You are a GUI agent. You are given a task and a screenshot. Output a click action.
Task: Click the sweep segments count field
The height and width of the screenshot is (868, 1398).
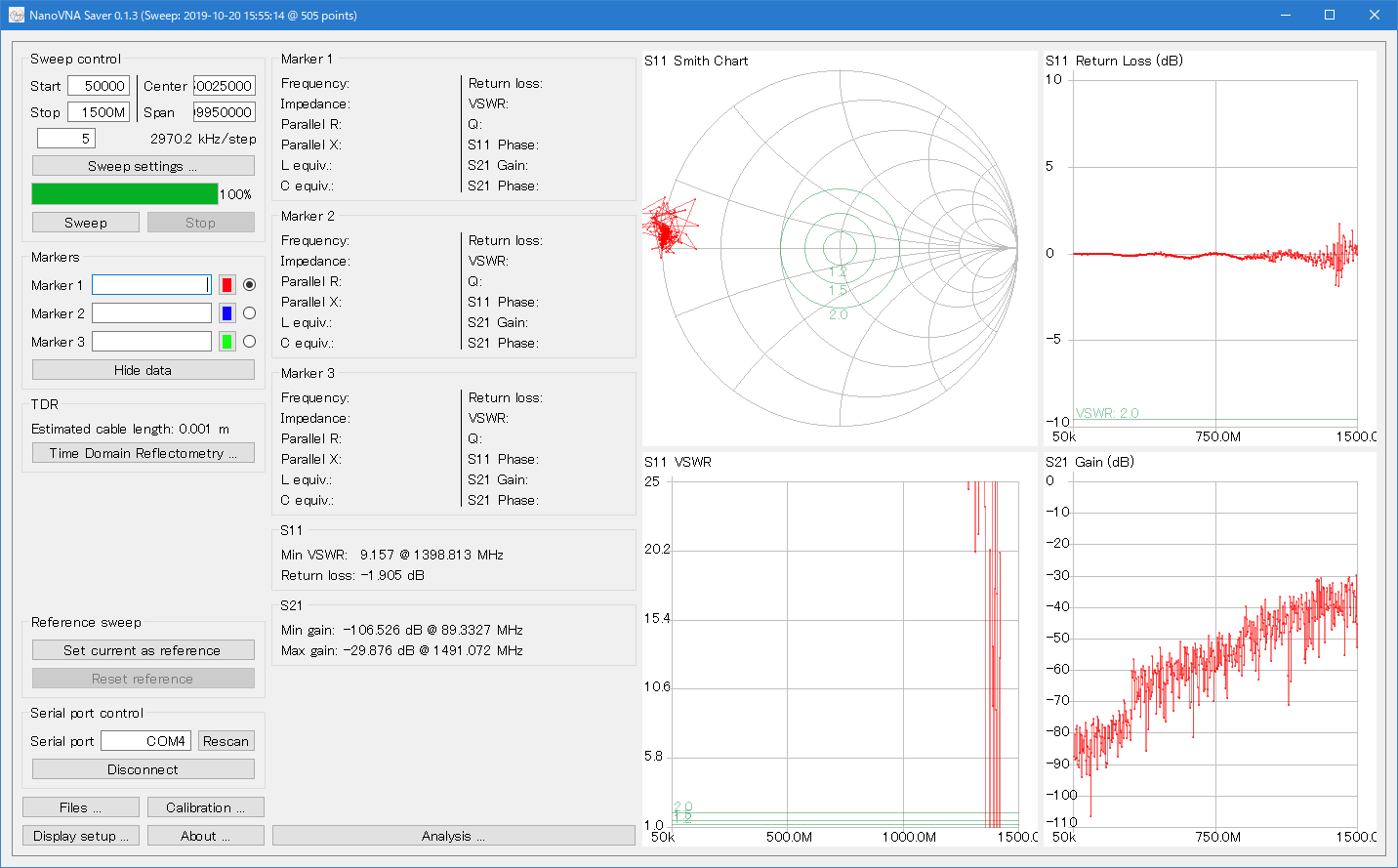(x=66, y=139)
